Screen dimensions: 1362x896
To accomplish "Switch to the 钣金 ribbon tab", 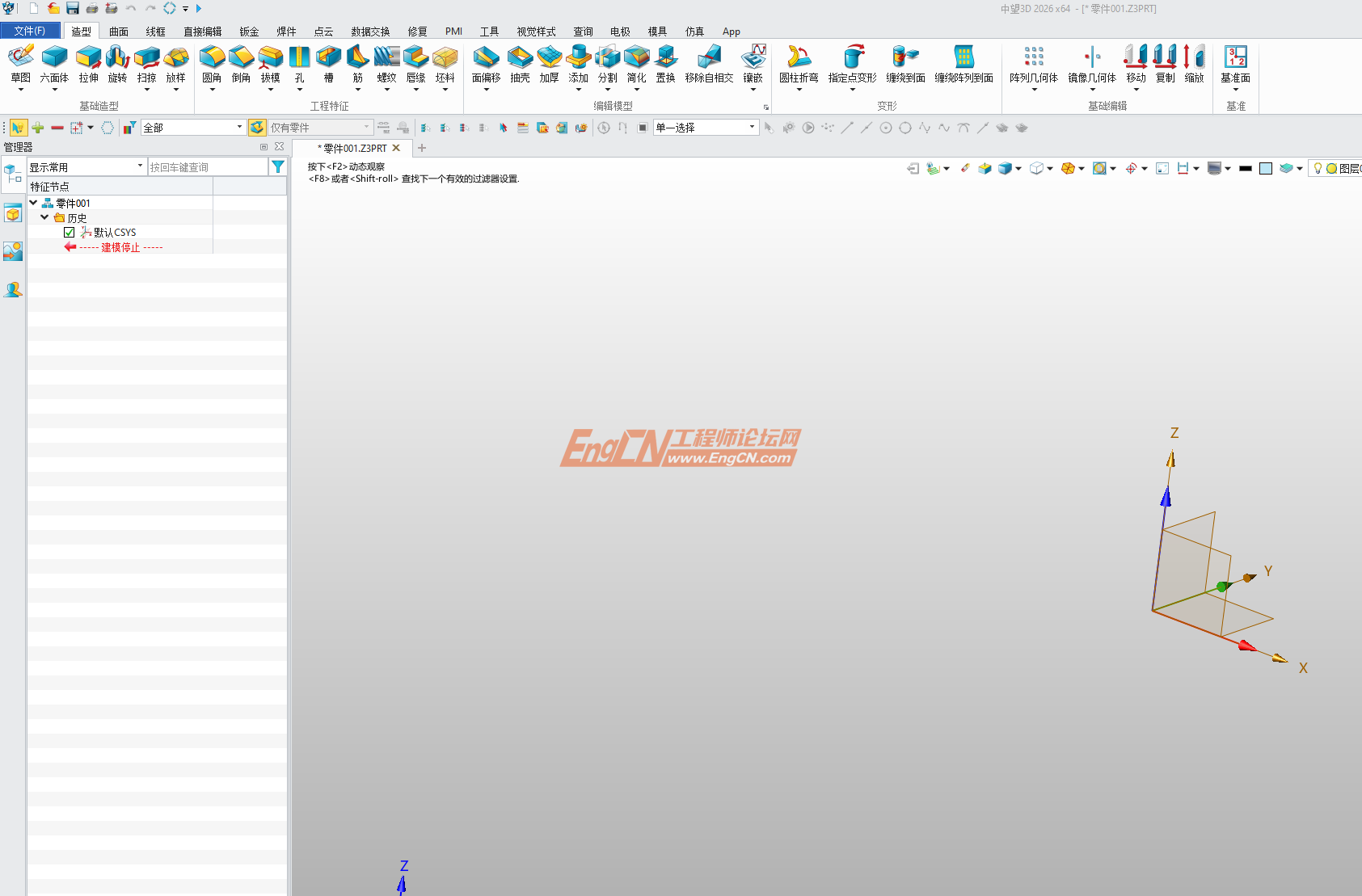I will (x=248, y=32).
